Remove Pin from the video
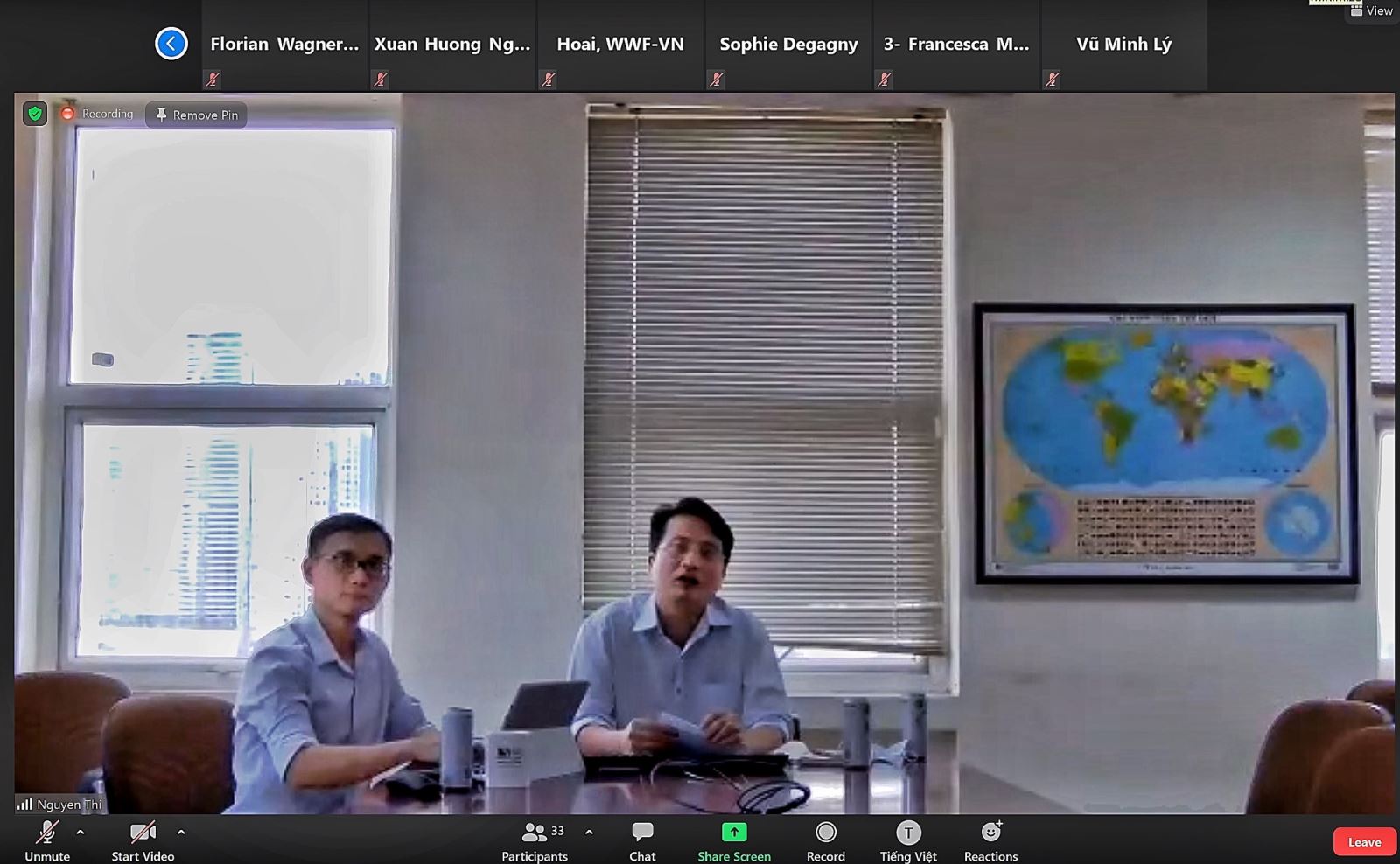The height and width of the screenshot is (864, 1400). coord(196,115)
